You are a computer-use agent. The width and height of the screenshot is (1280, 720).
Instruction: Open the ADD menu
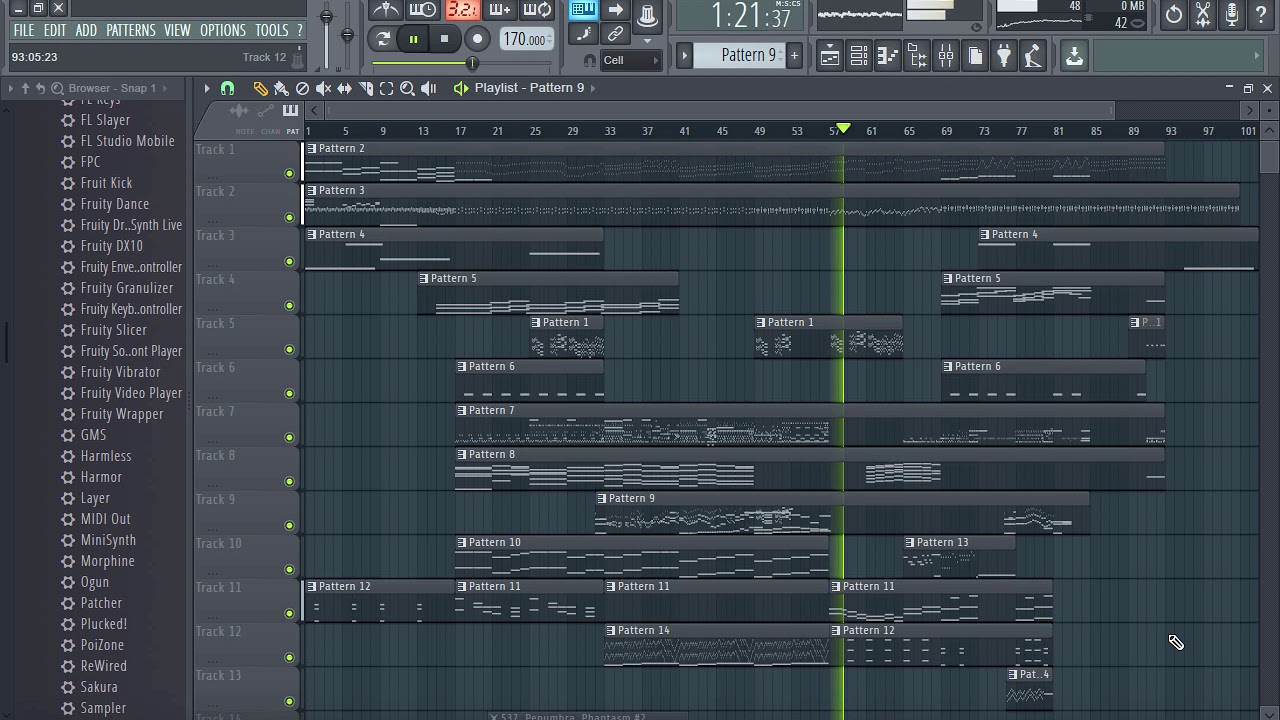pyautogui.click(x=86, y=30)
